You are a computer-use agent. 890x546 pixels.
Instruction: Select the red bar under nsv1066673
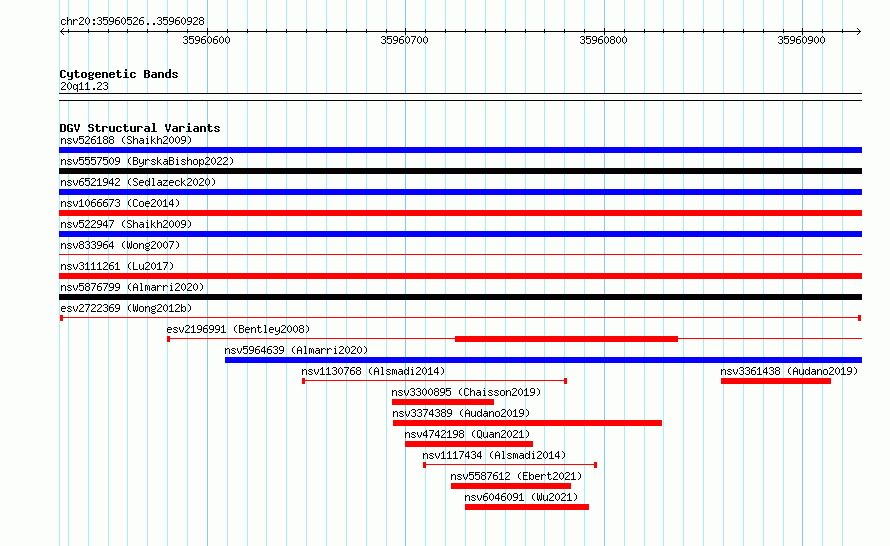460,213
